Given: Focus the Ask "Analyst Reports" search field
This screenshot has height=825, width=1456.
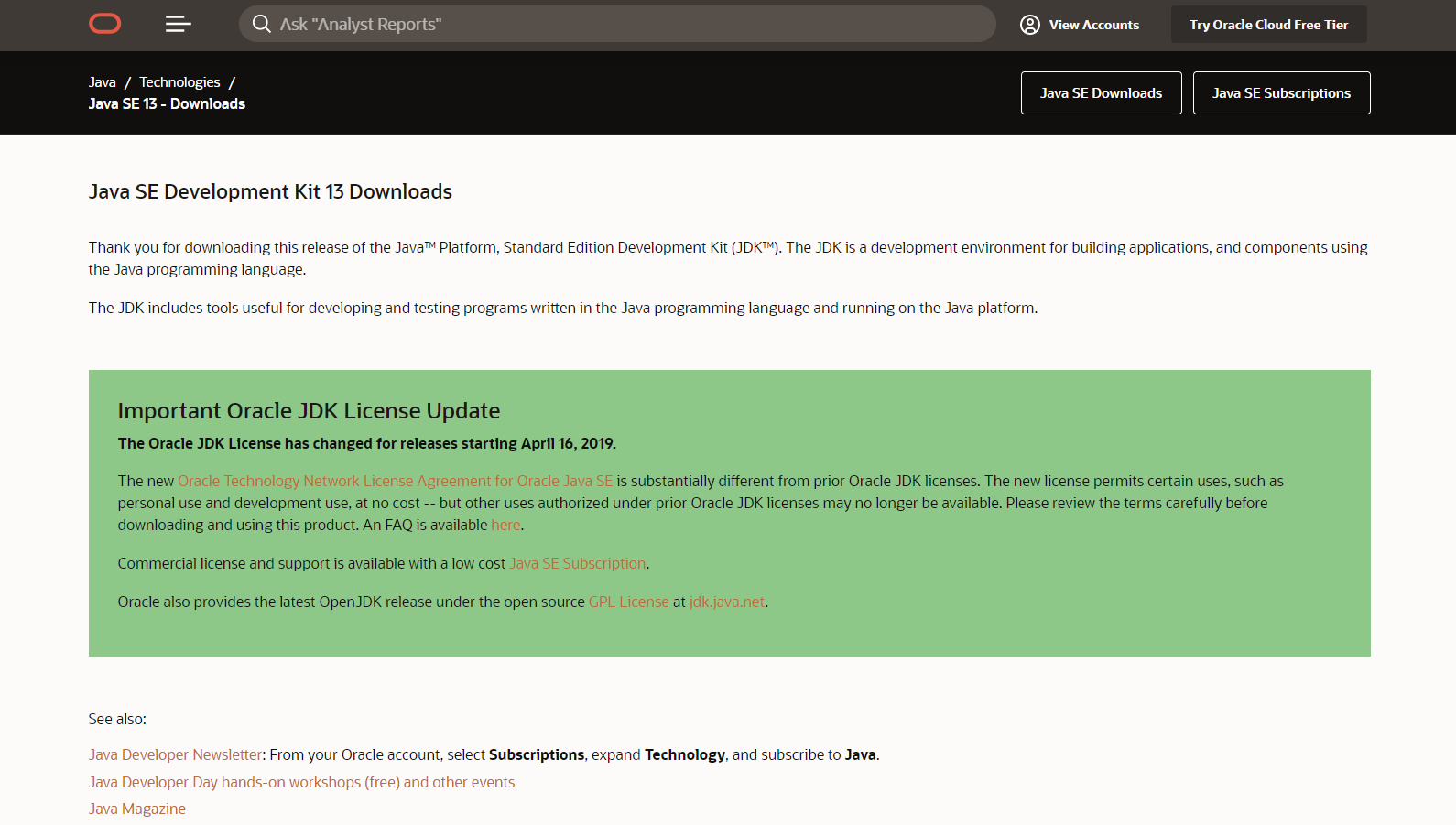Looking at the screenshot, I should 617,24.
